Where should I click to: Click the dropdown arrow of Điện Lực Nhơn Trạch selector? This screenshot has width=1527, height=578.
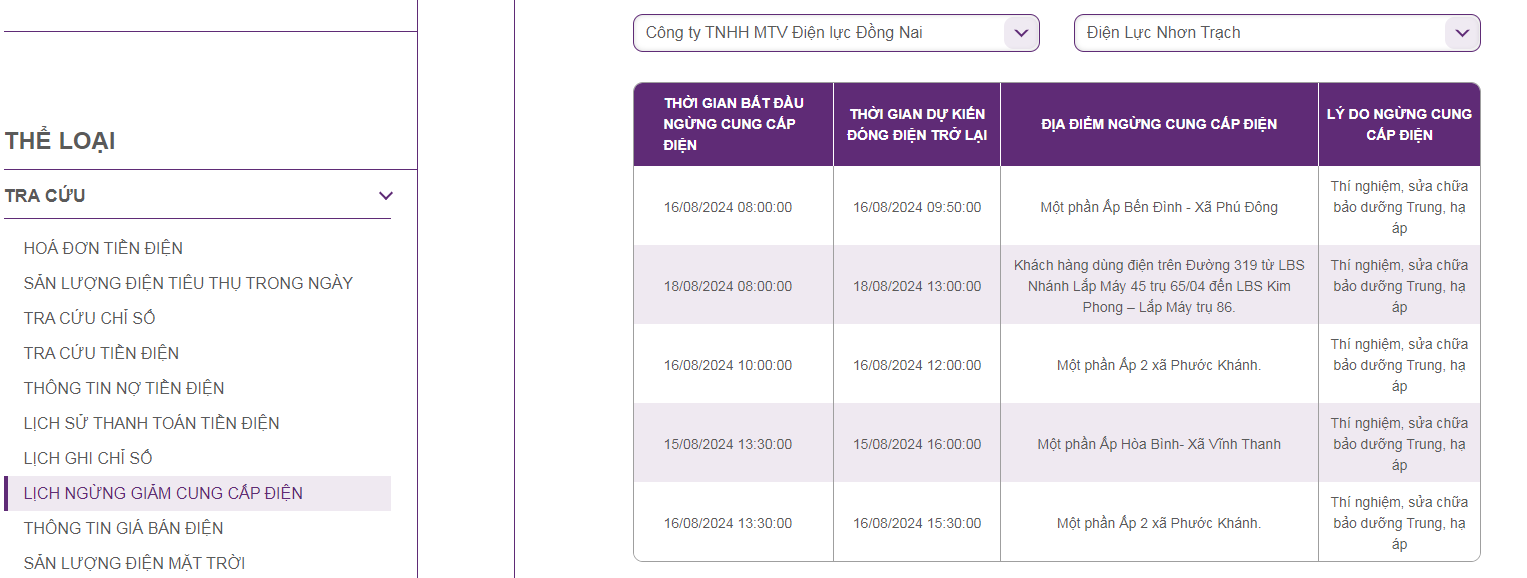[1462, 33]
